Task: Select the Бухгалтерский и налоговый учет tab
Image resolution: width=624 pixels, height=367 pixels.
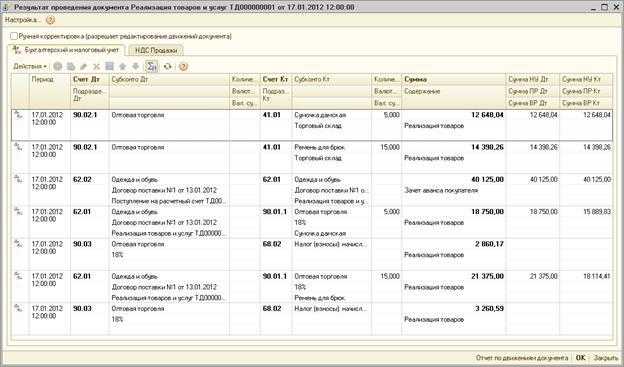Action: click(66, 50)
